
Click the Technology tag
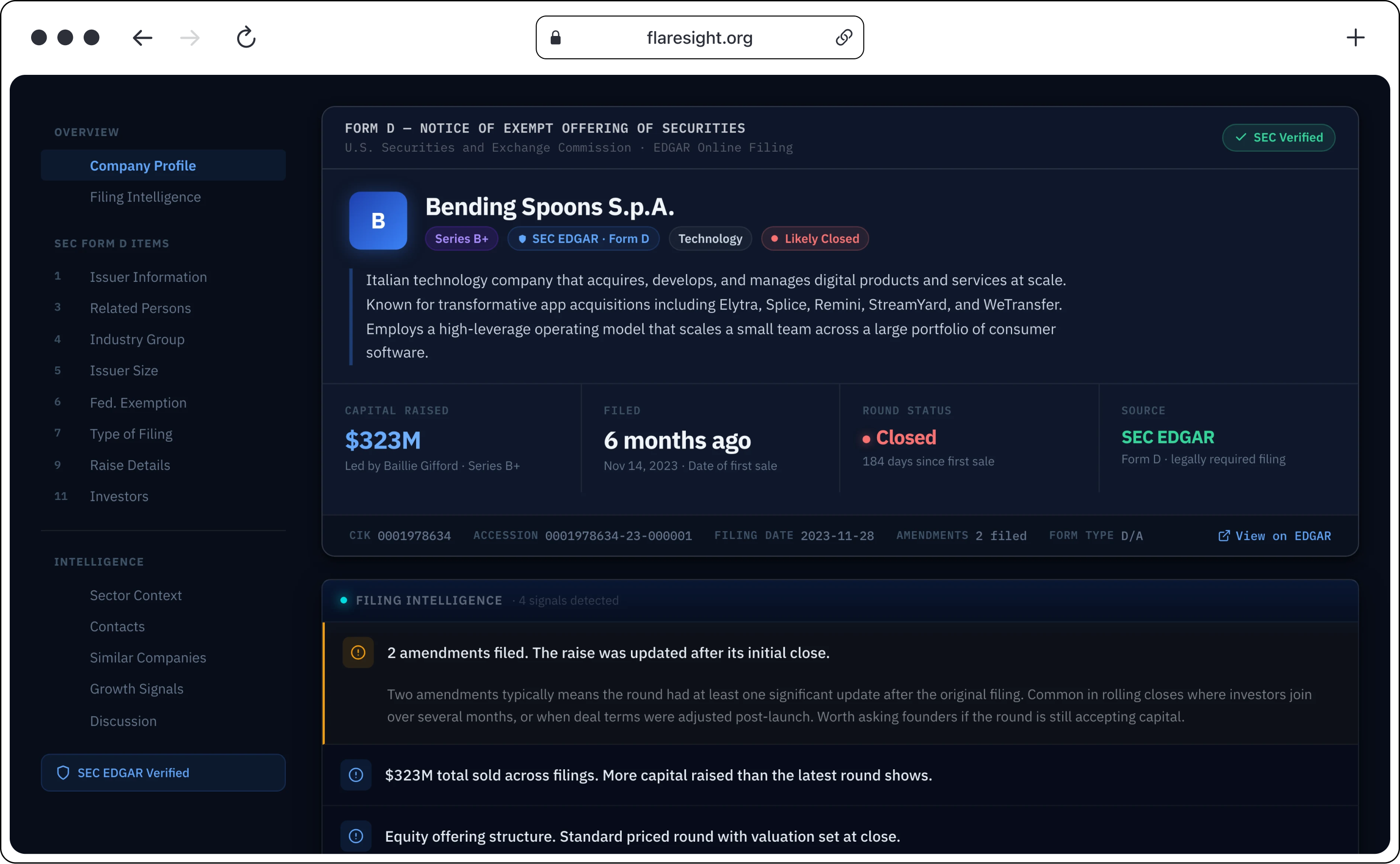(710, 238)
